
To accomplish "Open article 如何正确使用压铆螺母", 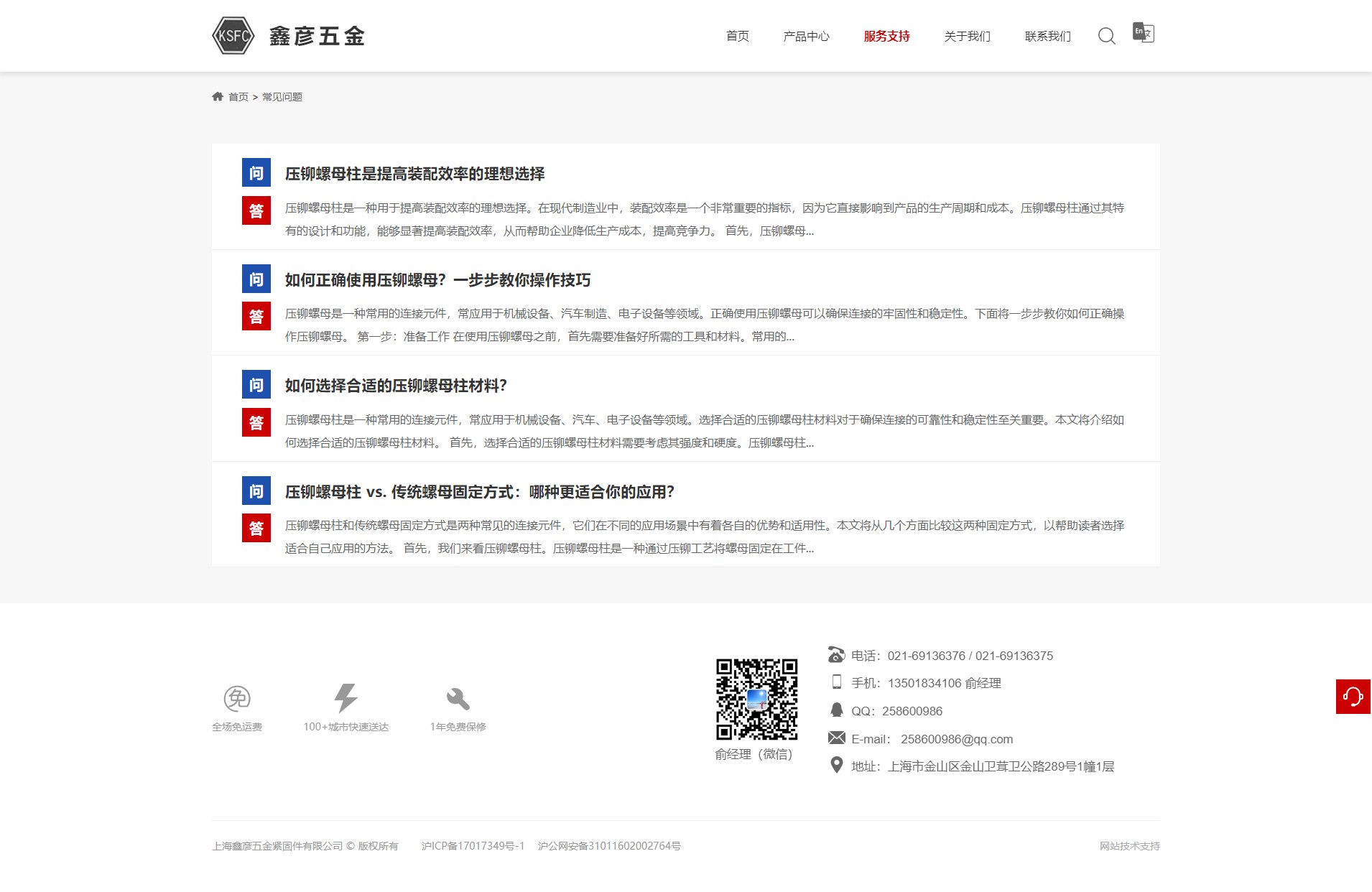I will (x=437, y=280).
